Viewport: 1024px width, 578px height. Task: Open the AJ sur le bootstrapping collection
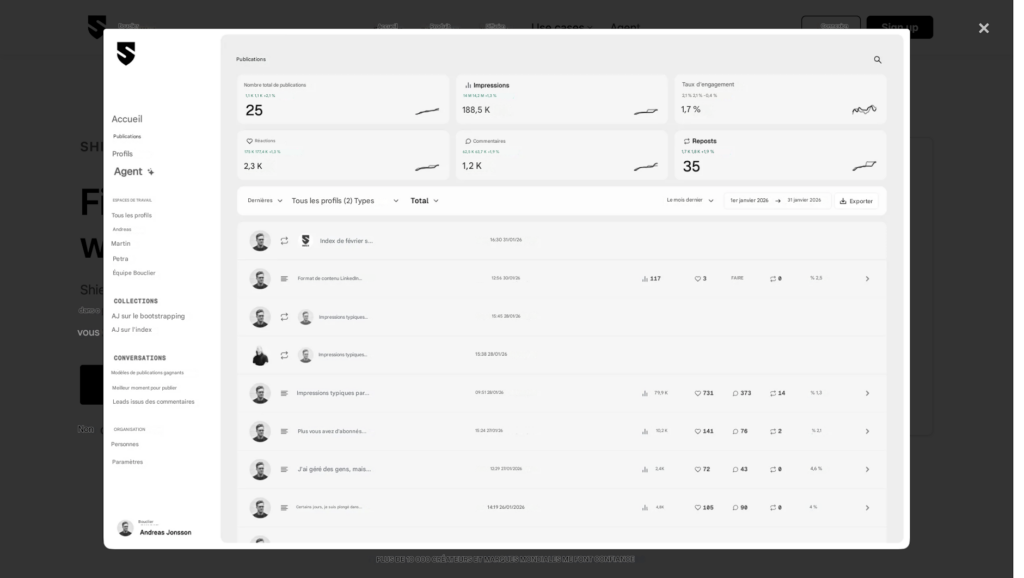click(x=146, y=314)
